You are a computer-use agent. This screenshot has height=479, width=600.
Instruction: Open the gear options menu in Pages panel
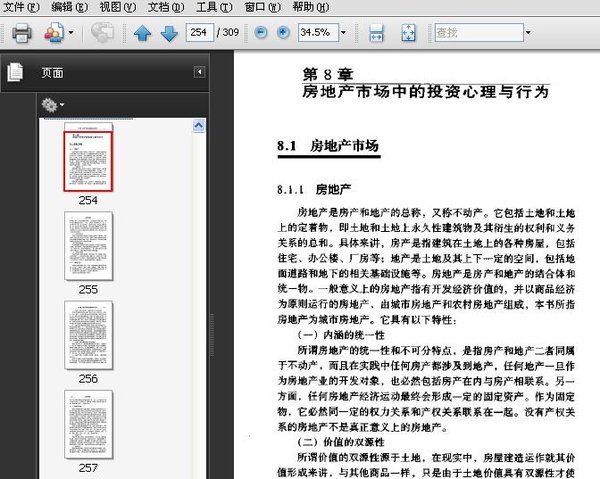pos(51,104)
